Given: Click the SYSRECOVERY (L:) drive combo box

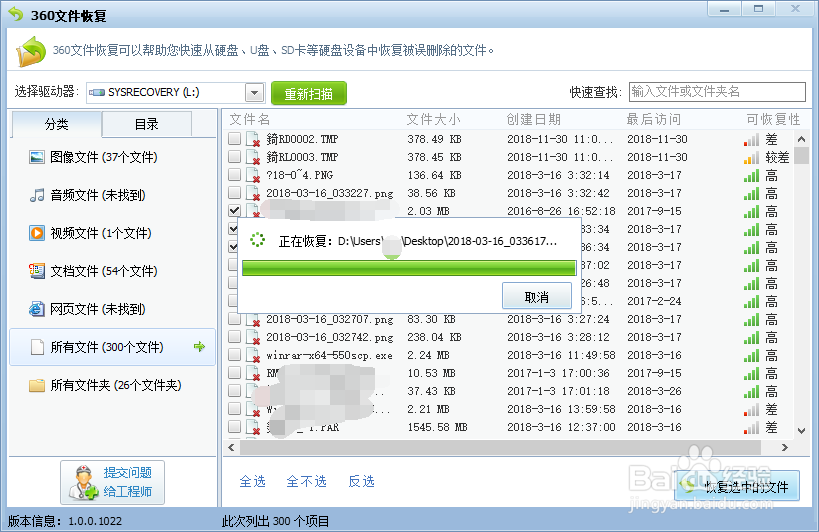Looking at the screenshot, I should point(176,93).
